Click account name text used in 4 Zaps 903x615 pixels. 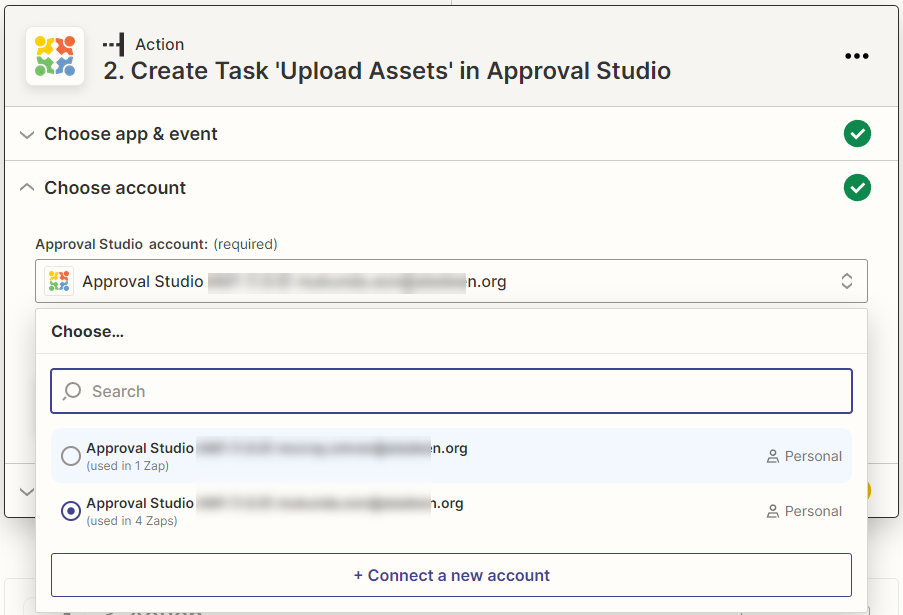(x=140, y=503)
